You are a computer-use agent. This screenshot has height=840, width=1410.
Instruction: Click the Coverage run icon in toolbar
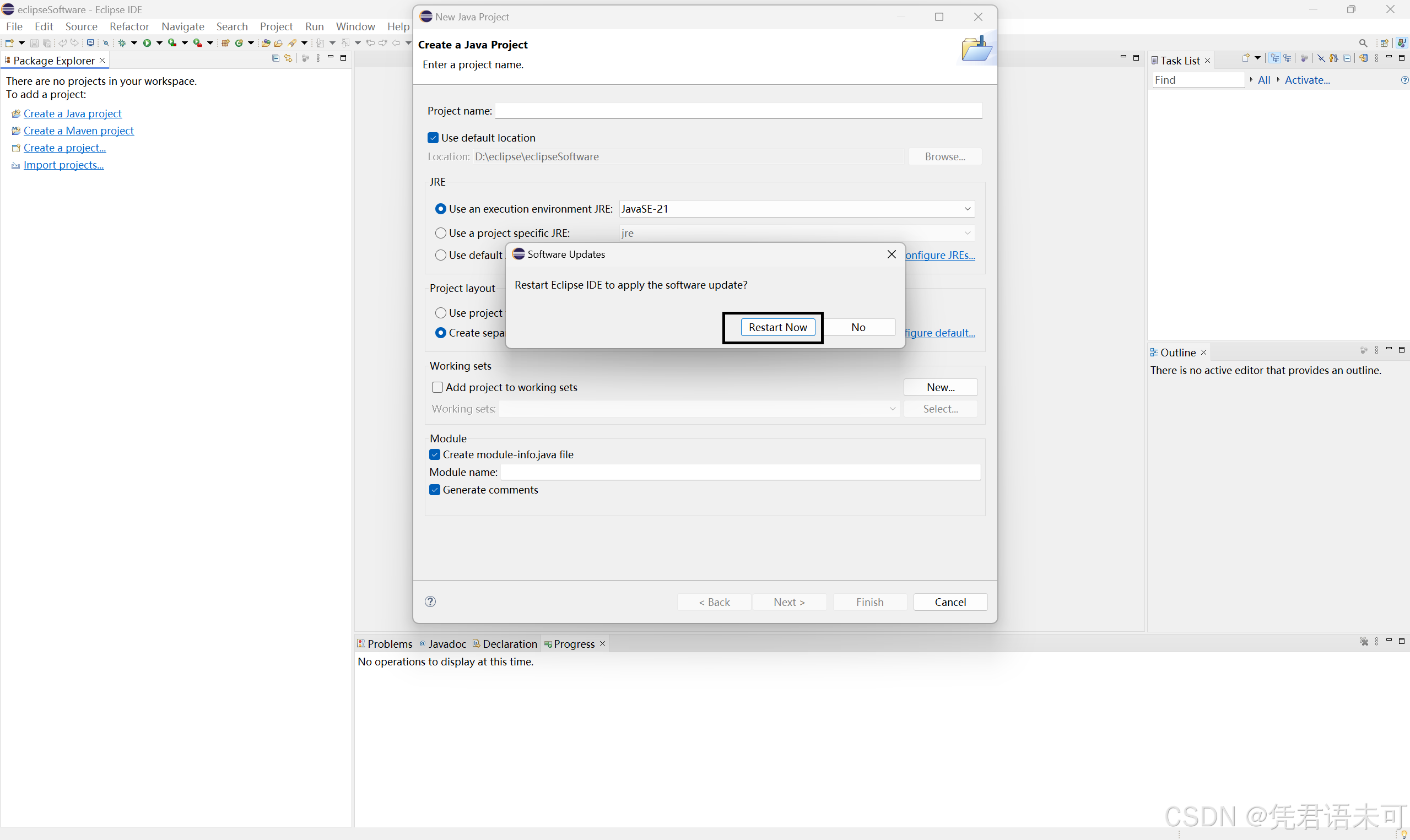click(172, 43)
